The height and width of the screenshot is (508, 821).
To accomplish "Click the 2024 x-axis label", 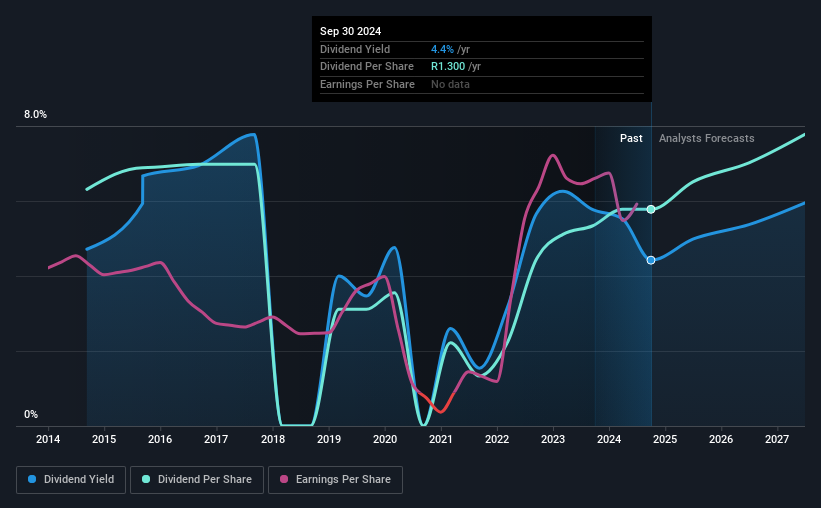I will click(609, 439).
